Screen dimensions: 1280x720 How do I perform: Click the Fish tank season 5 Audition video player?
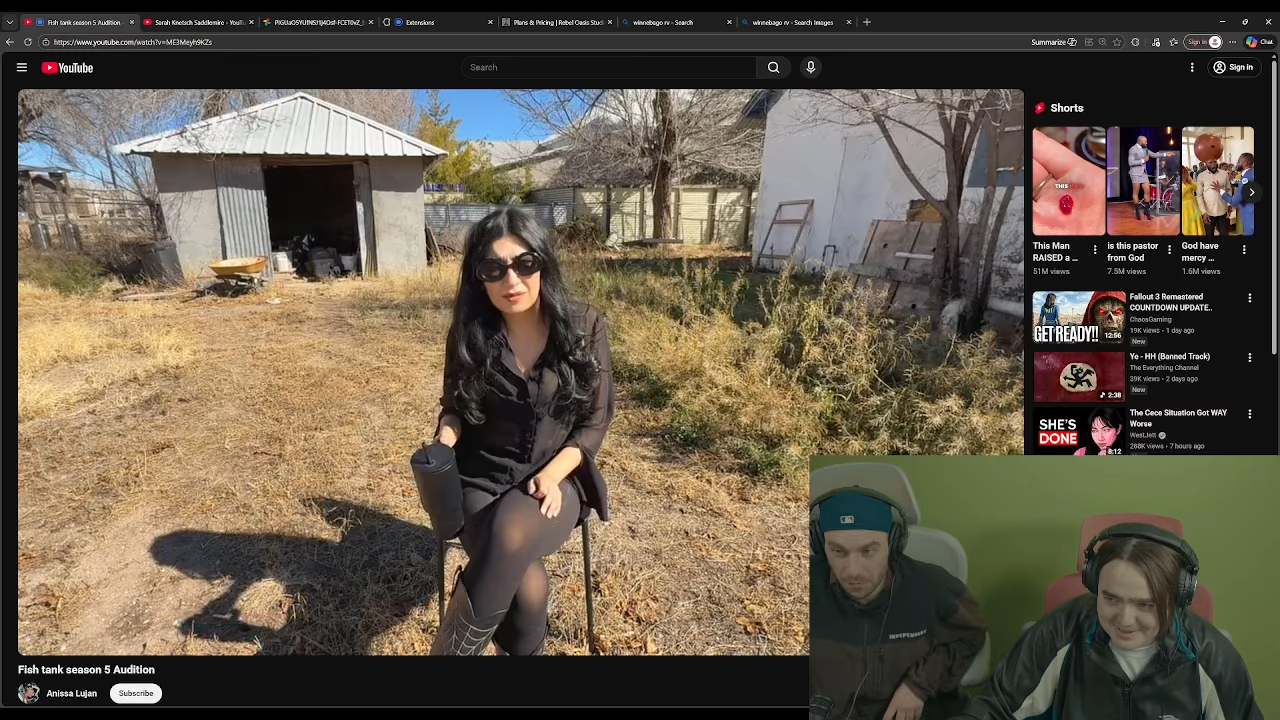pos(520,372)
